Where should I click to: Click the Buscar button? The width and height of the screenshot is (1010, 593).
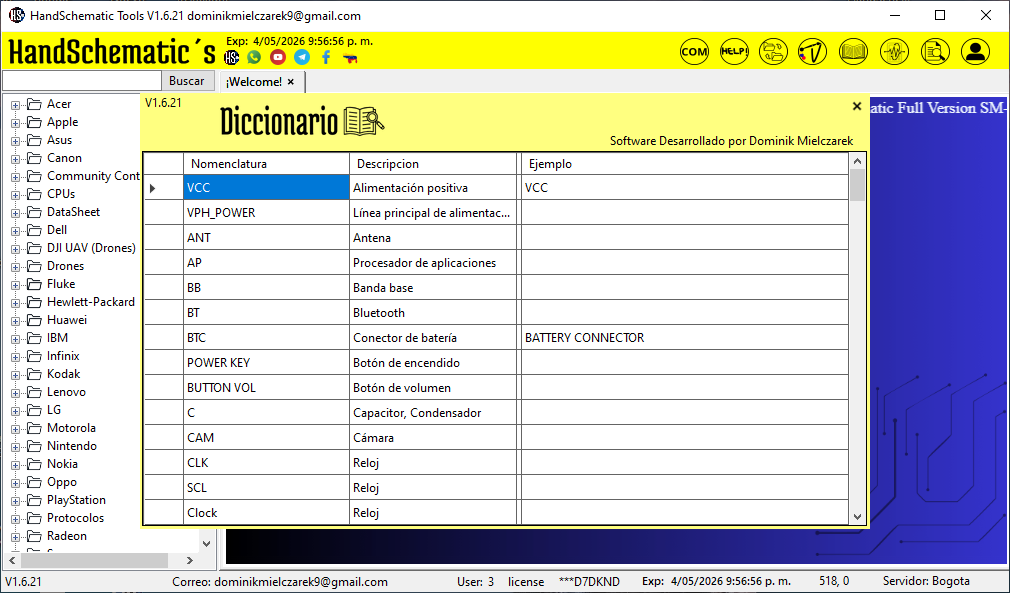click(187, 80)
